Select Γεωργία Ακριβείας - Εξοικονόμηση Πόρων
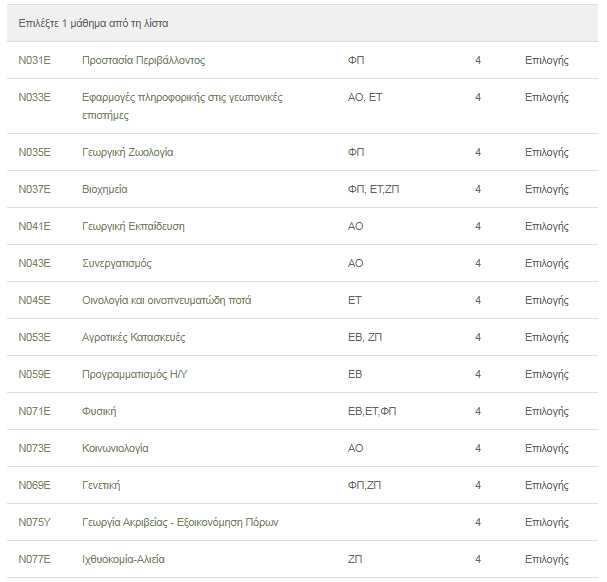Viewport: 607px width, 582px height. [180, 522]
